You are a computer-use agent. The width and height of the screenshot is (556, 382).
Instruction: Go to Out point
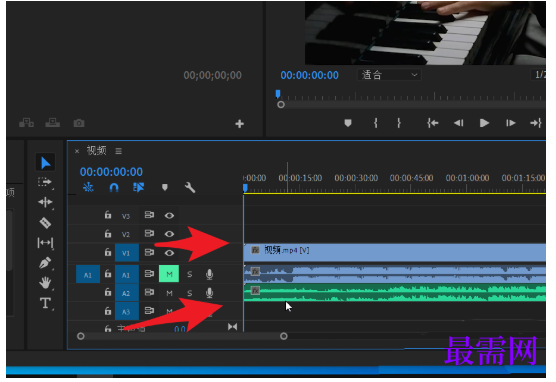coord(536,123)
